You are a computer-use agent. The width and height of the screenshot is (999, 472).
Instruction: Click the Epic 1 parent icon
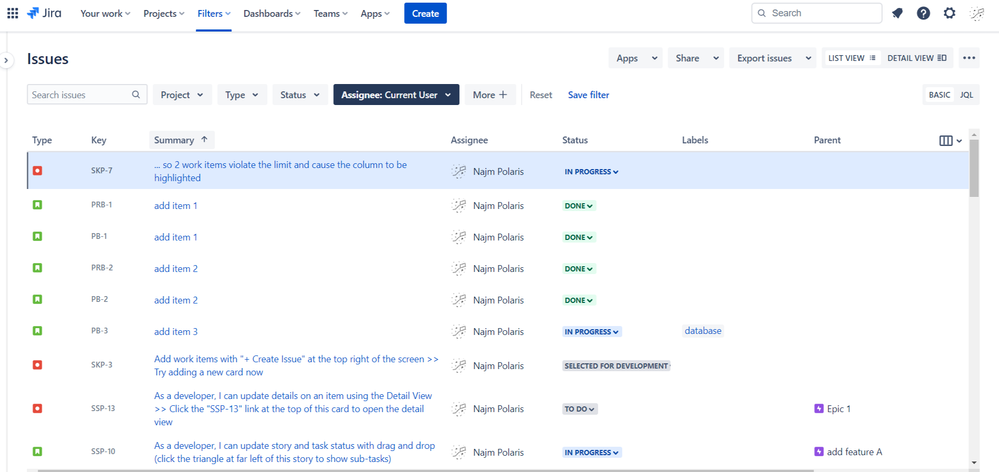[x=819, y=409]
